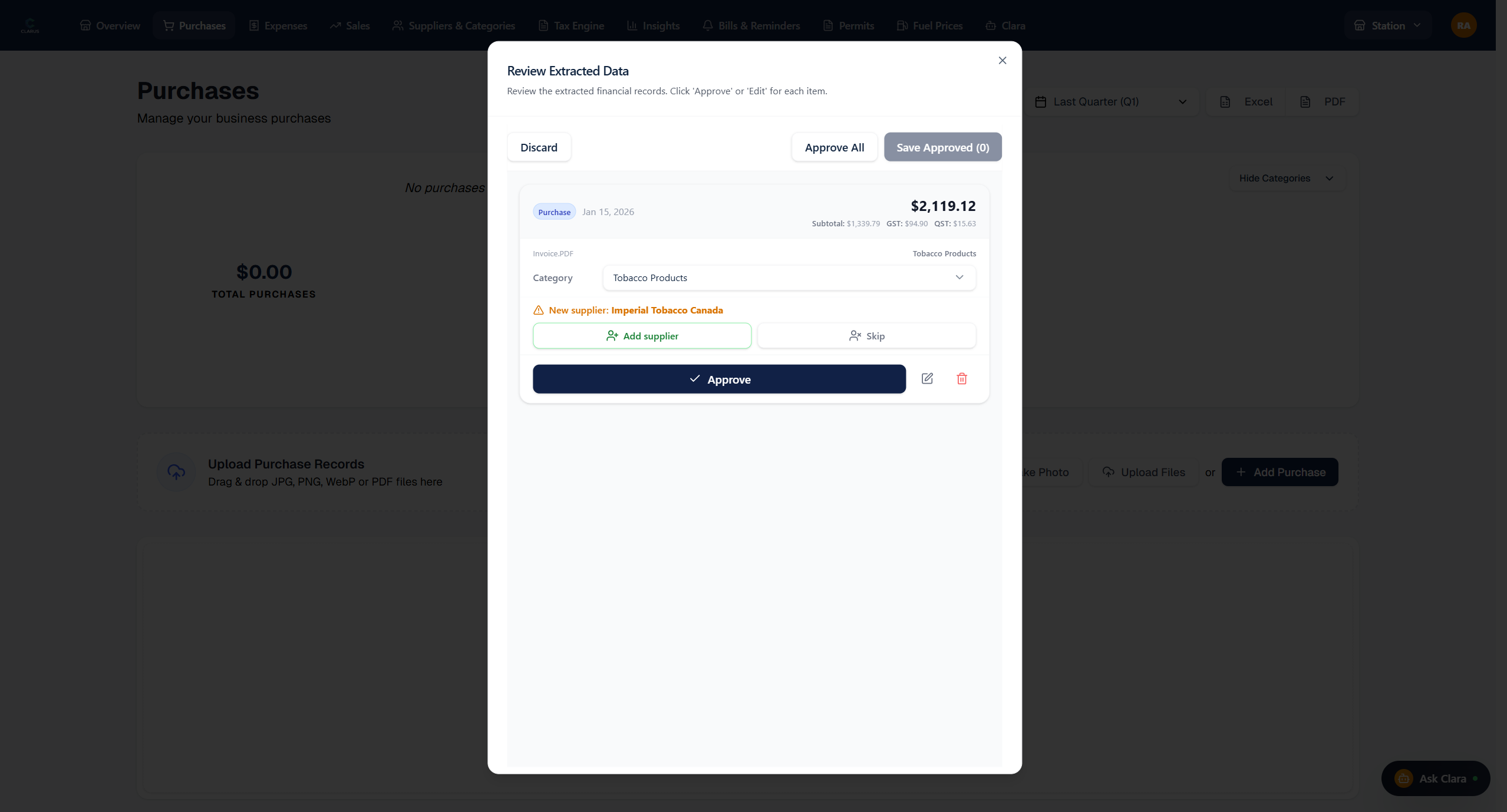The width and height of the screenshot is (1507, 812).
Task: Click the calendar icon in the period selector
Action: pos(1040,102)
